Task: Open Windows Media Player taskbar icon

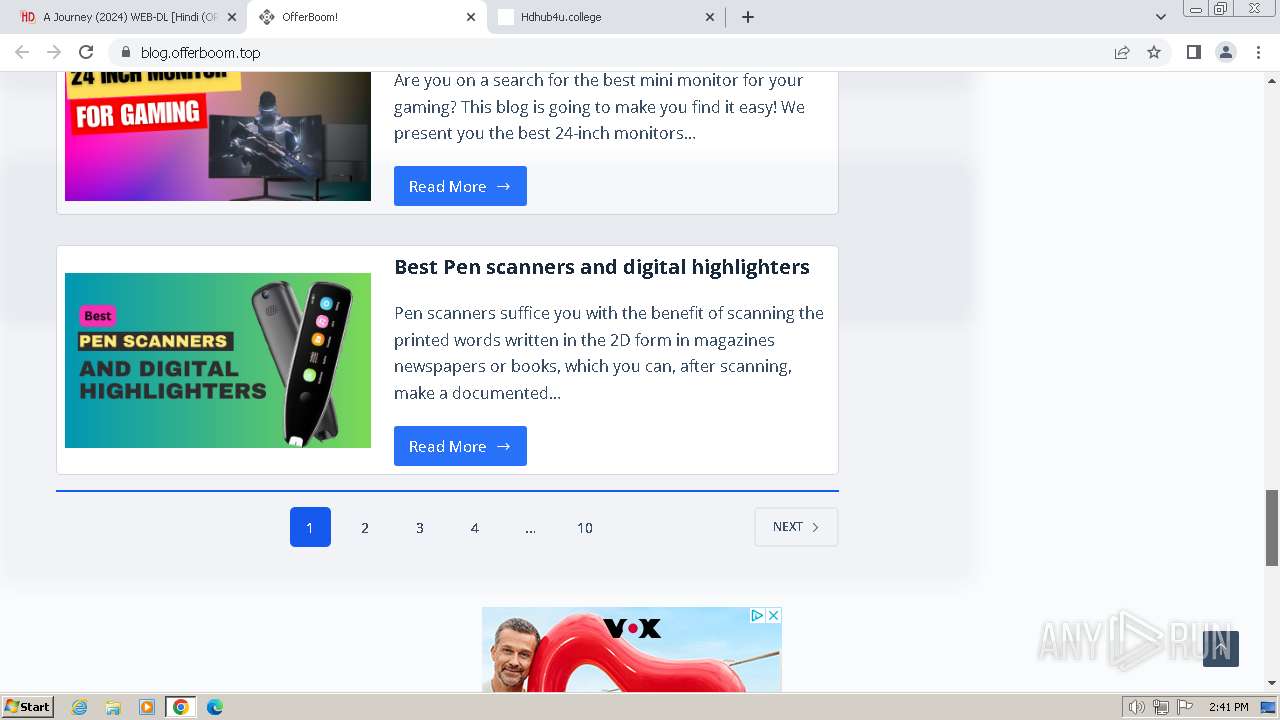Action: tap(147, 707)
